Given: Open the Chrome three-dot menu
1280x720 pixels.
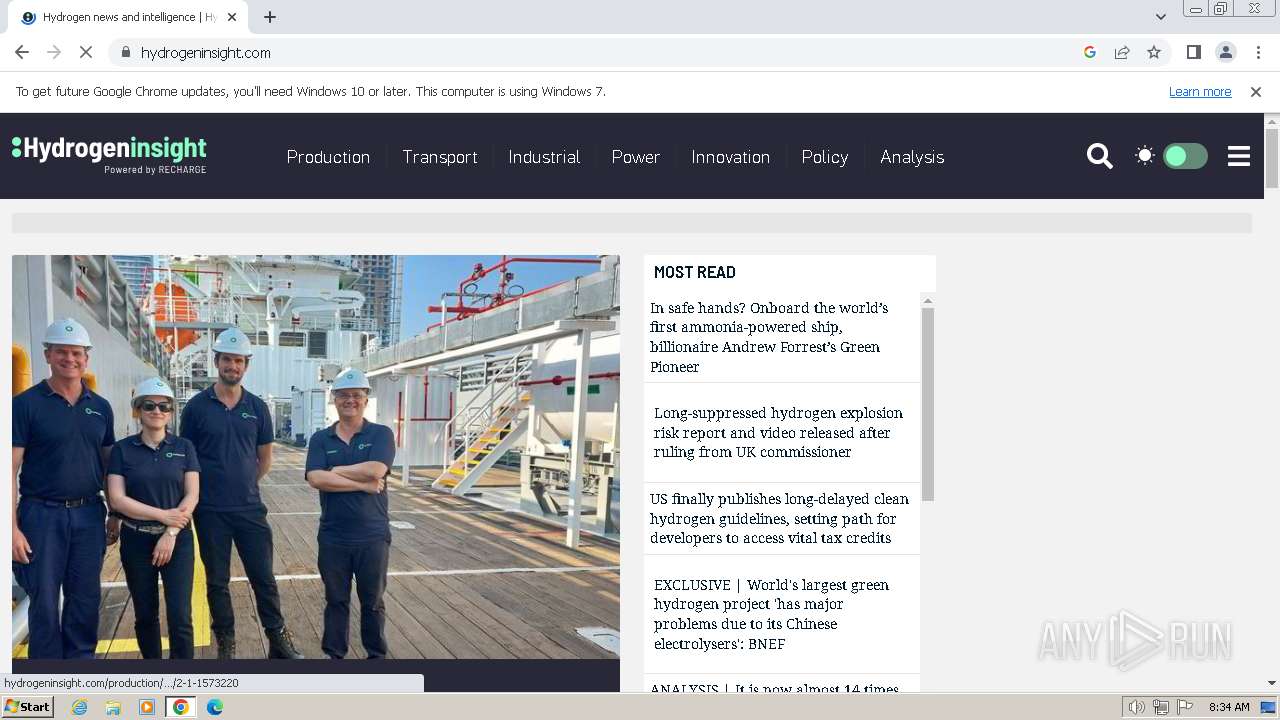Looking at the screenshot, I should 1258,52.
